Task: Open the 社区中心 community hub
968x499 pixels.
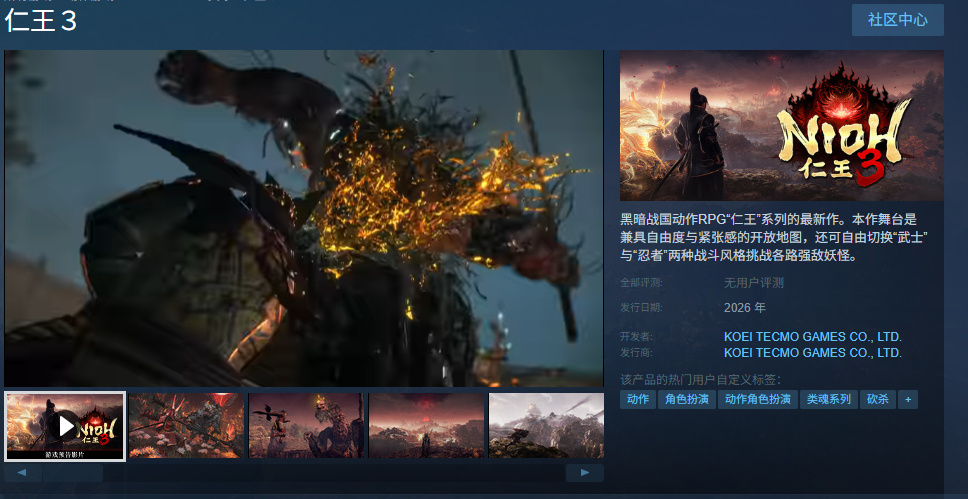Action: point(898,20)
